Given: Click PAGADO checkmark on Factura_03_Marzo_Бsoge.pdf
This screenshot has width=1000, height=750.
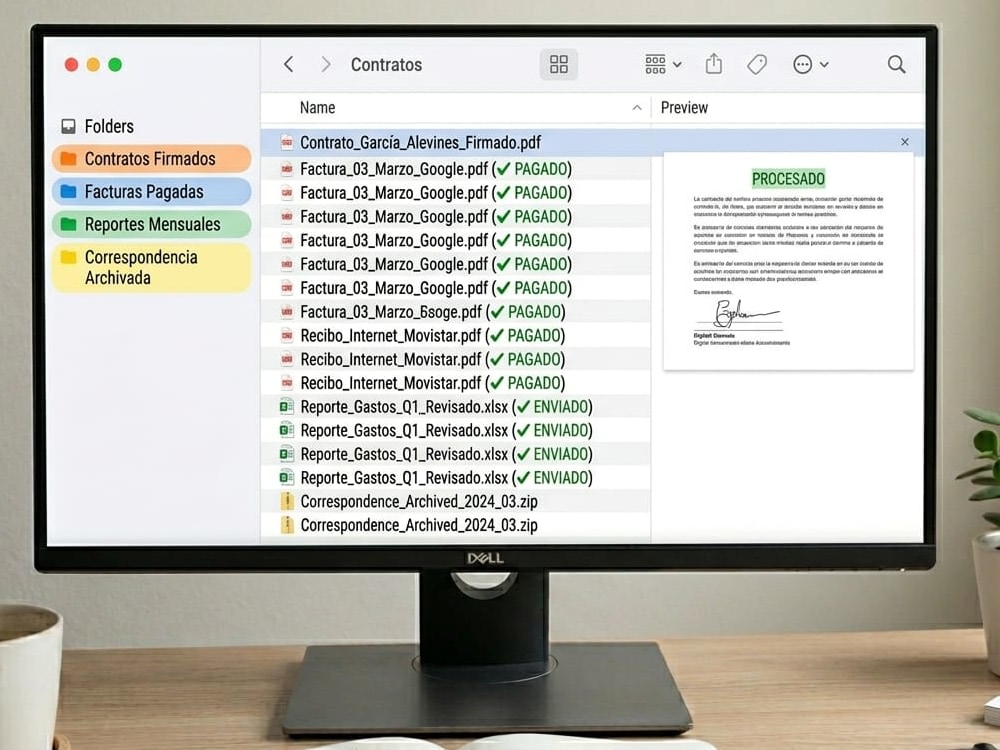Looking at the screenshot, I should [497, 312].
